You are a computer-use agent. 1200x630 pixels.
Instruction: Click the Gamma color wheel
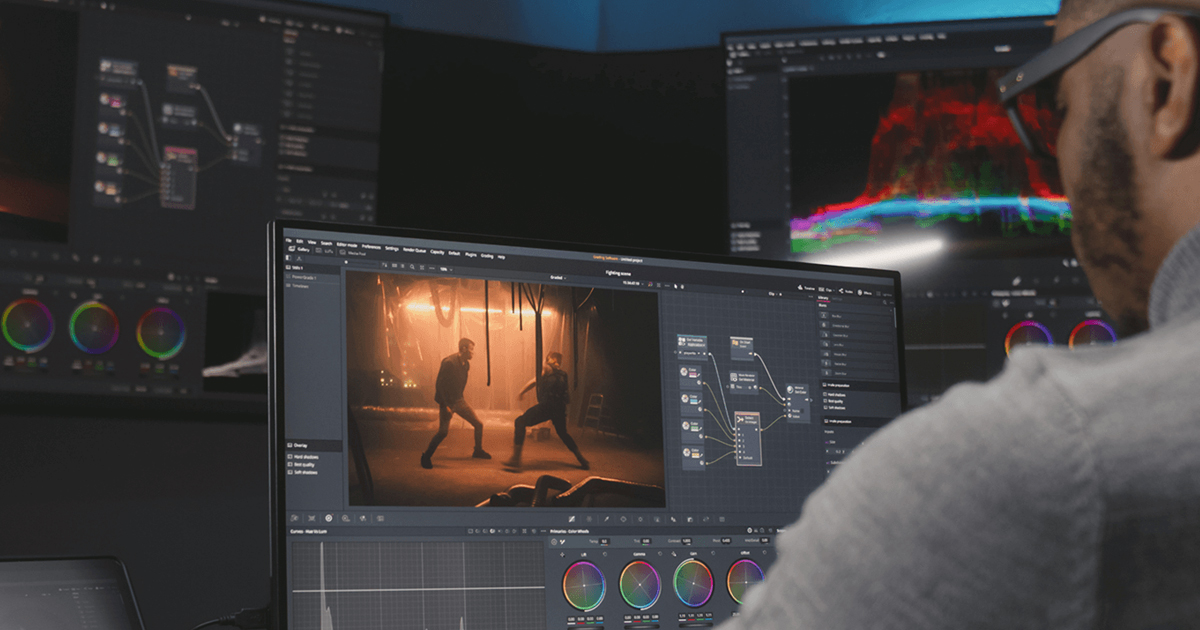click(639, 584)
